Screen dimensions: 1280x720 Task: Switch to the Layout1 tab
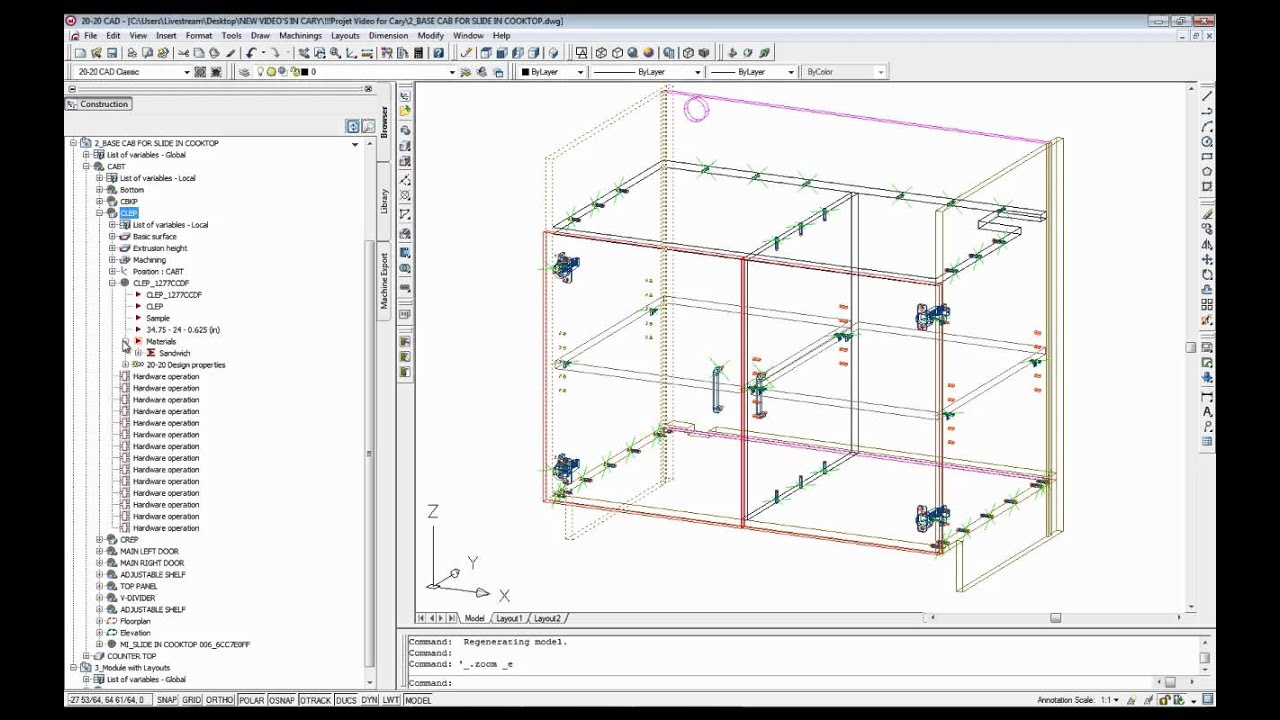508,618
